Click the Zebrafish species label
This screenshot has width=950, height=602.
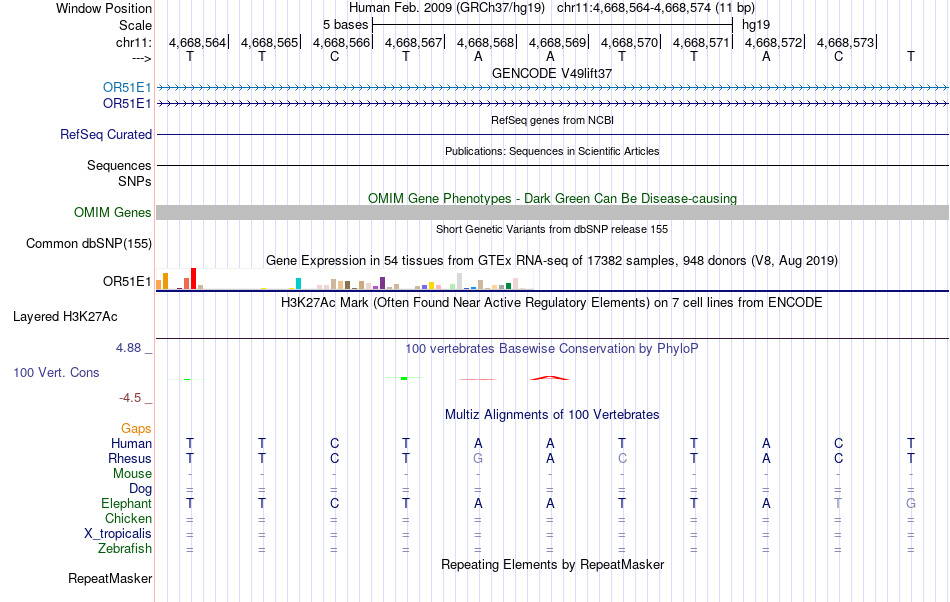pos(125,549)
